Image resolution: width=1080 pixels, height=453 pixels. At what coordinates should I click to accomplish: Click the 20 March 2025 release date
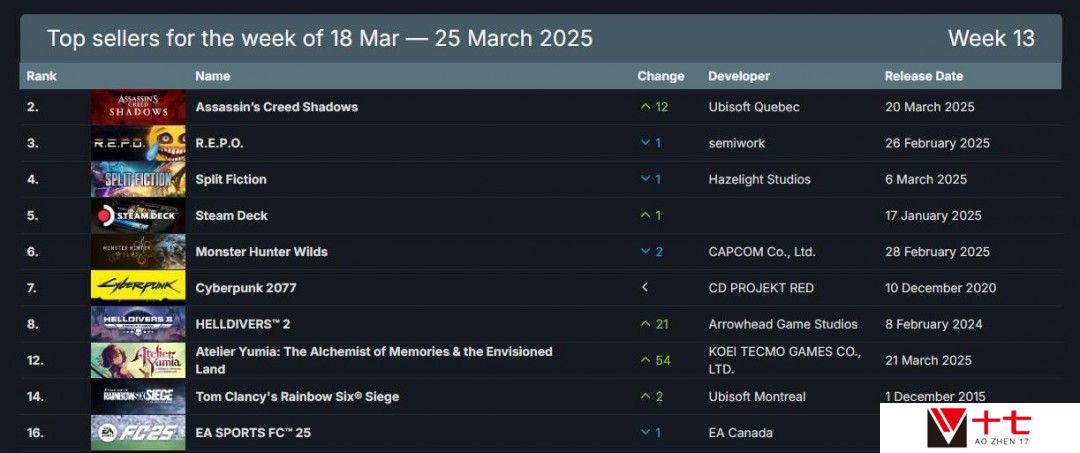click(930, 107)
